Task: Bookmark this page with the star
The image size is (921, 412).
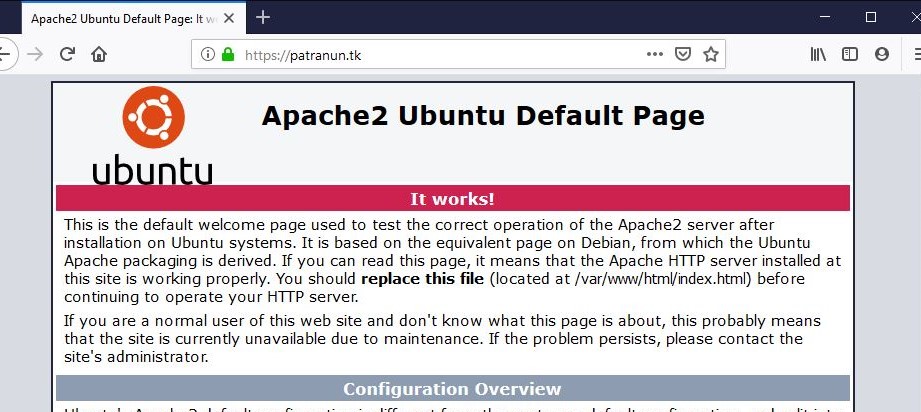Action: [711, 54]
